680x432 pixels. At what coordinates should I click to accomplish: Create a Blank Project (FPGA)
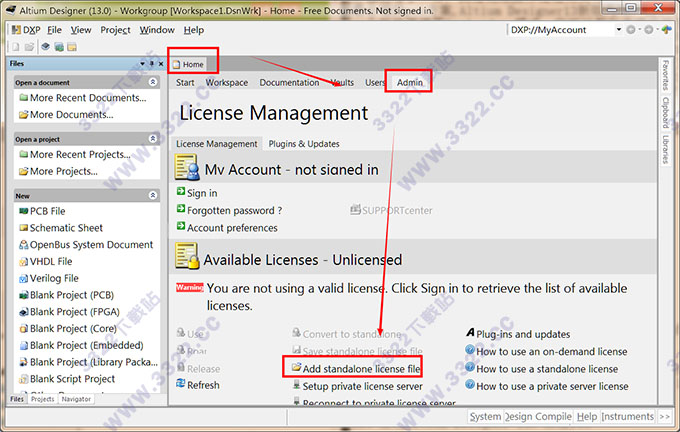69,312
